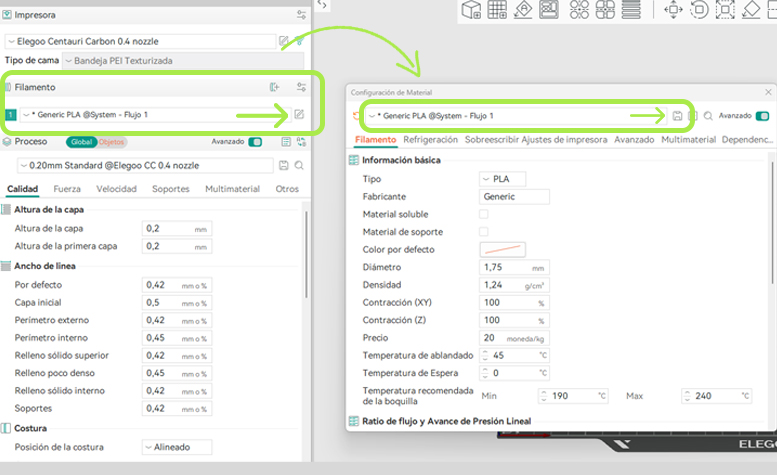Click the Split to parts icon
Screen dimensions: 777x475
pos(605,9)
